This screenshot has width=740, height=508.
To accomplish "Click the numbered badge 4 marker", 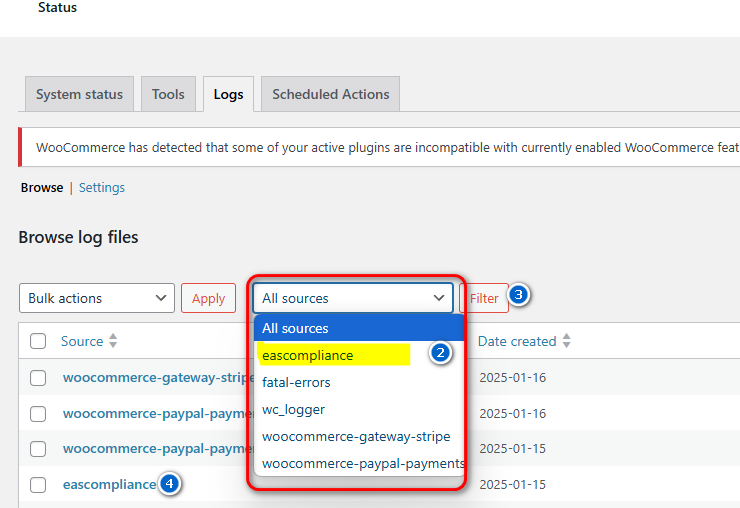I will (x=170, y=484).
